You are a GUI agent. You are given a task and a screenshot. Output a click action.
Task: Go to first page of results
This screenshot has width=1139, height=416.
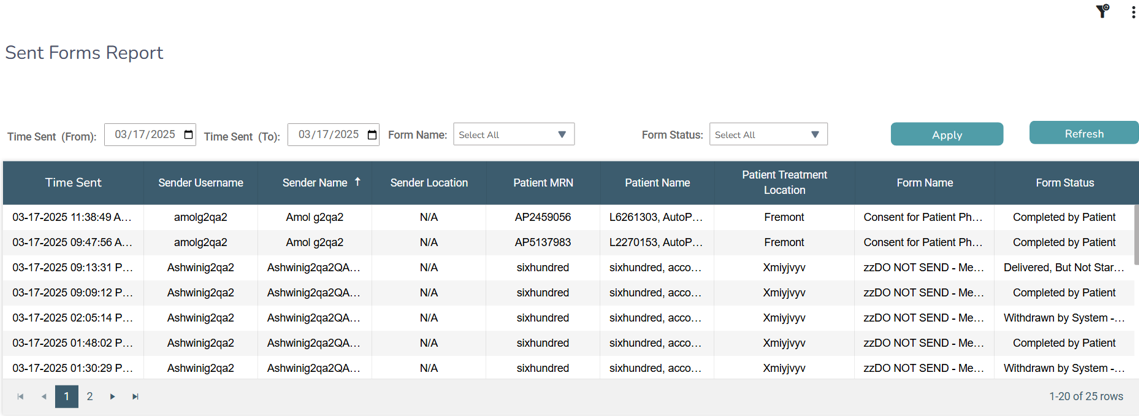click(20, 397)
